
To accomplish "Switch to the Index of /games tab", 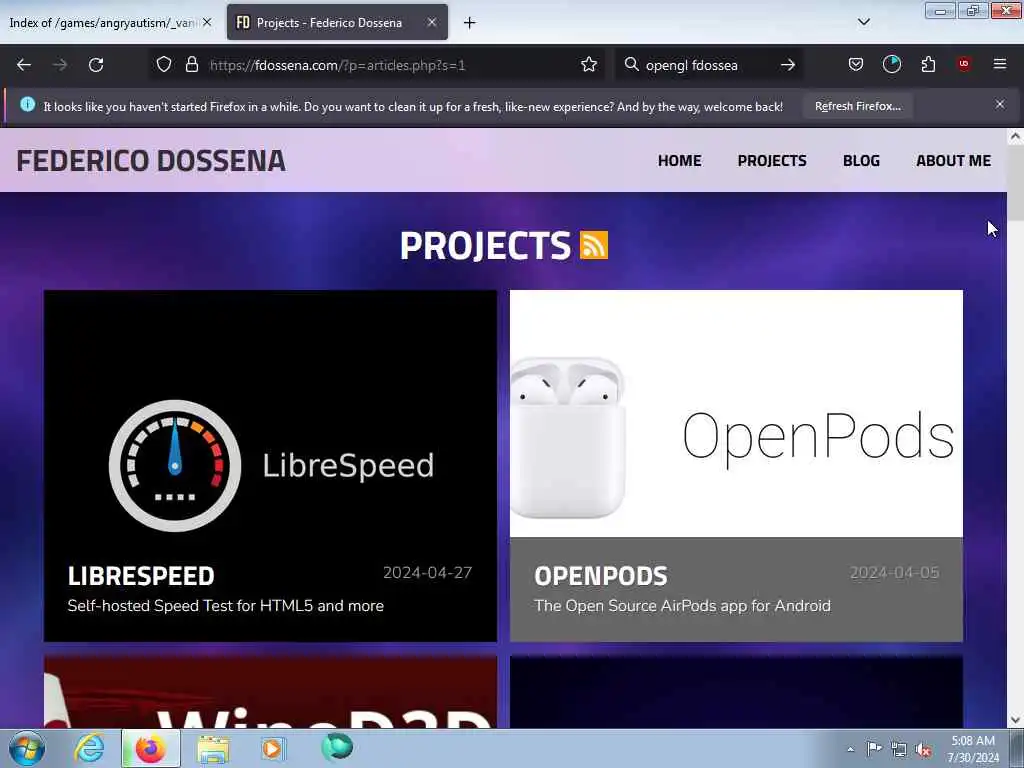I will pos(103,23).
